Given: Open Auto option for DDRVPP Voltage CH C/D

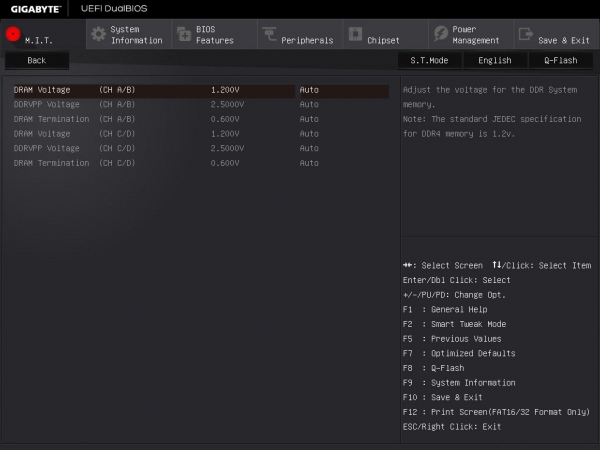Looking at the screenshot, I should [x=309, y=148].
